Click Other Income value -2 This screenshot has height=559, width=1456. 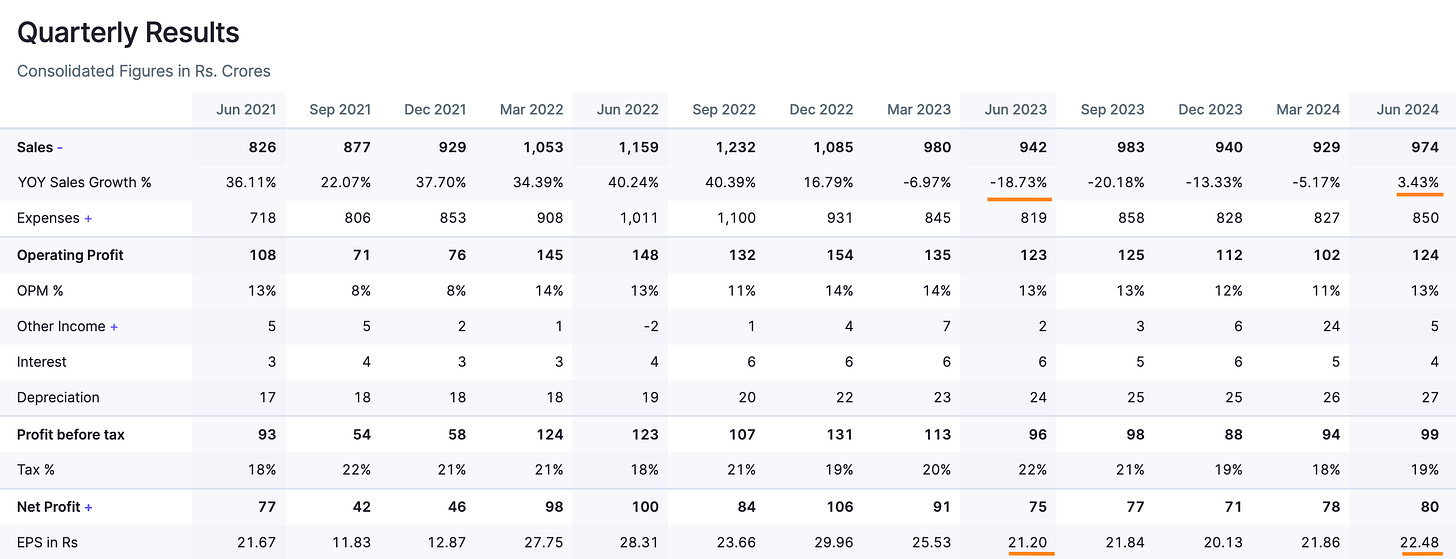(651, 326)
